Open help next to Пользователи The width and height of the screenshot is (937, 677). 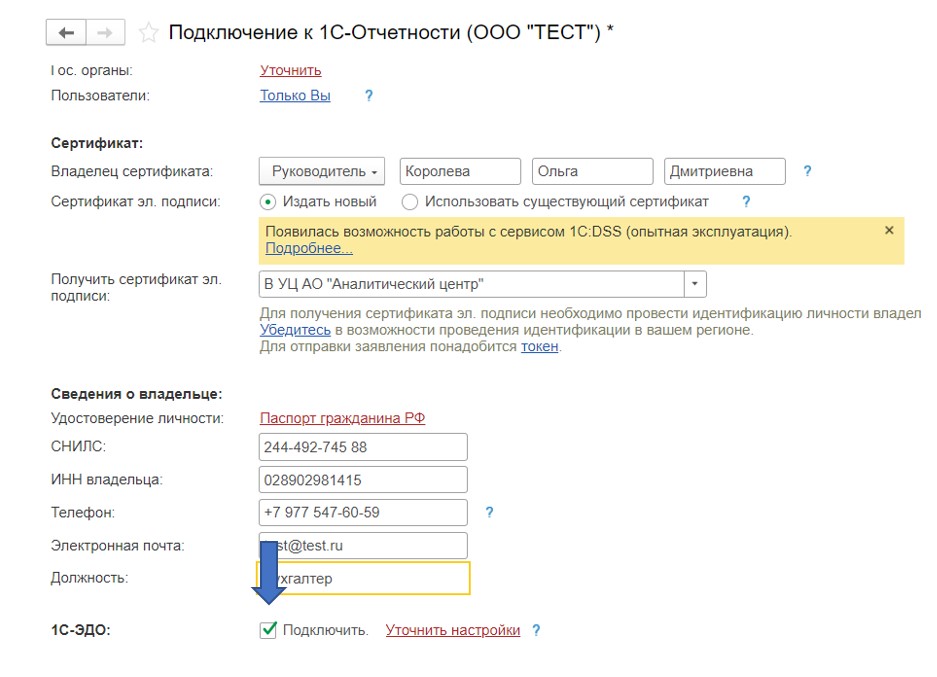click(x=369, y=96)
